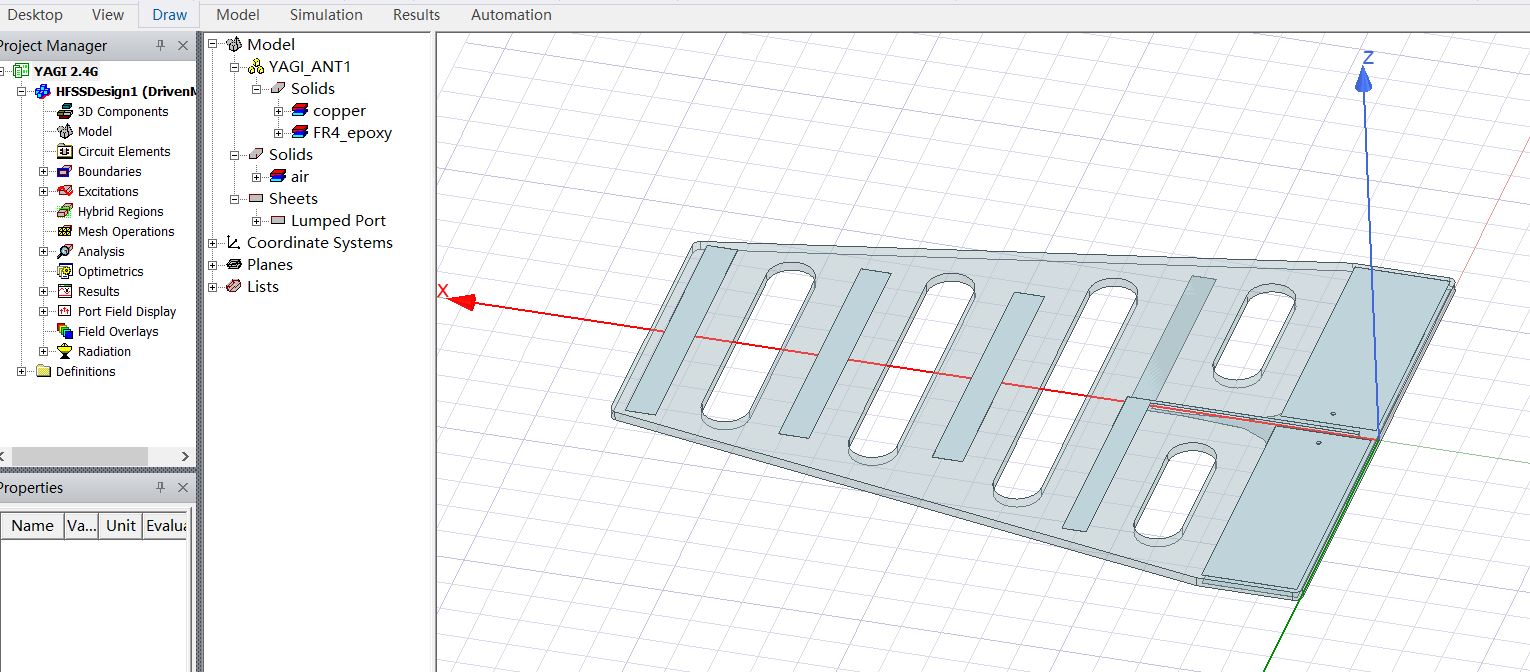Viewport: 1530px width, 672px height.
Task: Expand the Port Field Display node
Action: 44,311
